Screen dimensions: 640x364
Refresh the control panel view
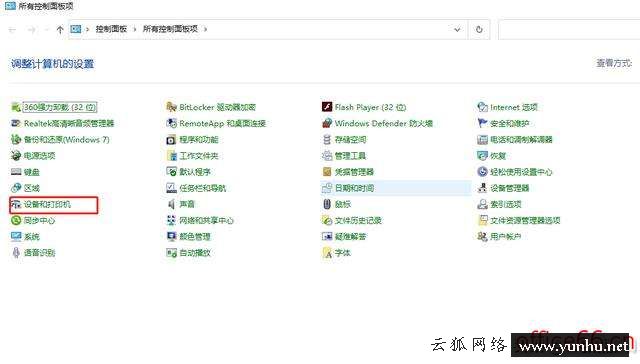pos(479,29)
